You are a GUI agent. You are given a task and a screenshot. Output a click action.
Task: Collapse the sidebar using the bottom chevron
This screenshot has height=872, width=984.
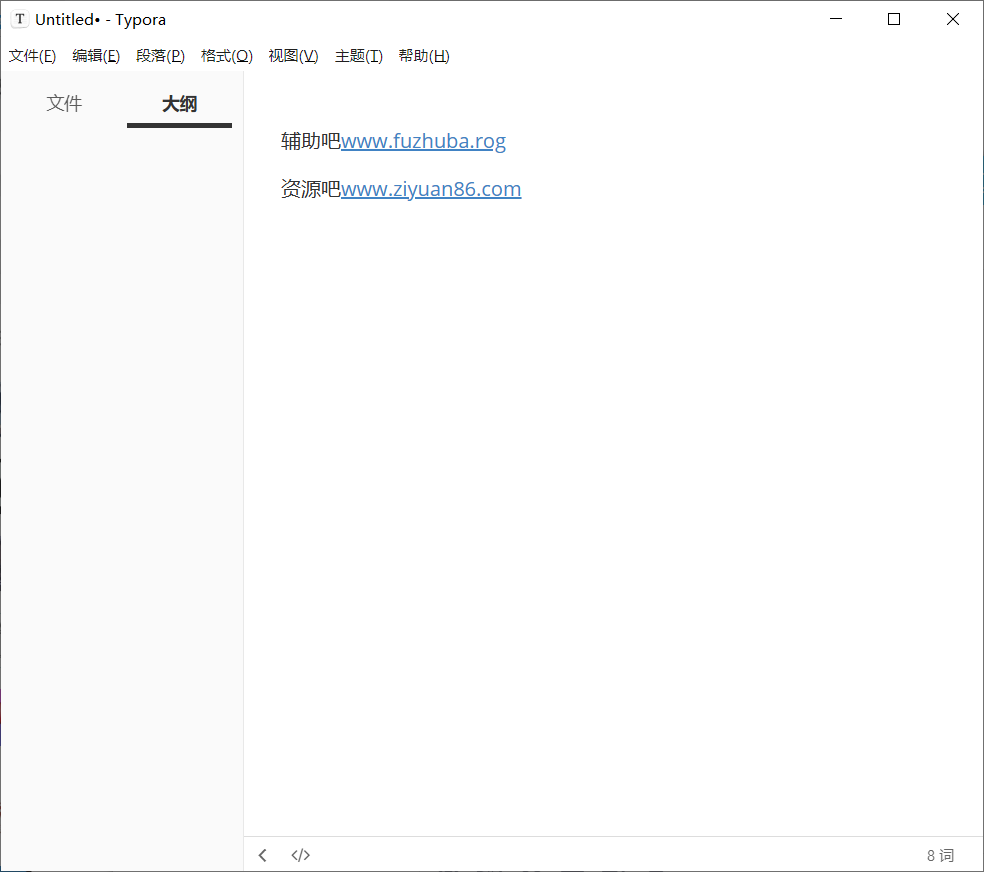tap(263, 855)
